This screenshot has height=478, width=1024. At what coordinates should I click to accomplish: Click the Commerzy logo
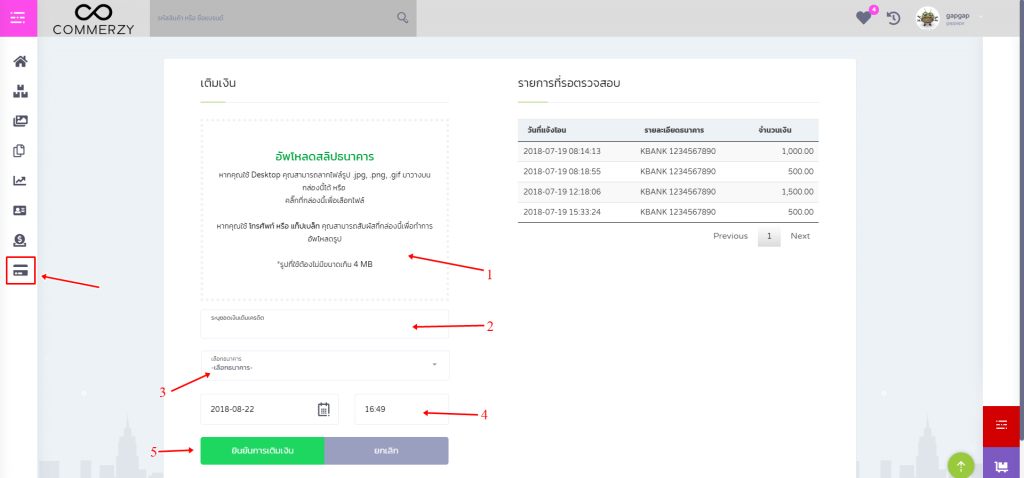(x=93, y=18)
